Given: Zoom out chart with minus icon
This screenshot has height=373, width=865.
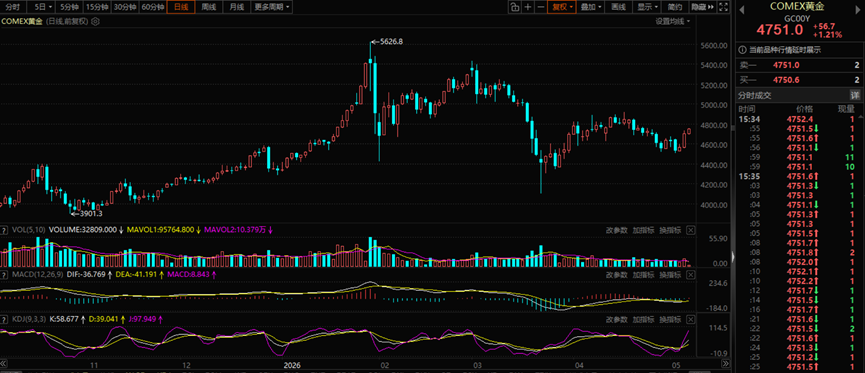Looking at the screenshot, I should (x=540, y=7).
